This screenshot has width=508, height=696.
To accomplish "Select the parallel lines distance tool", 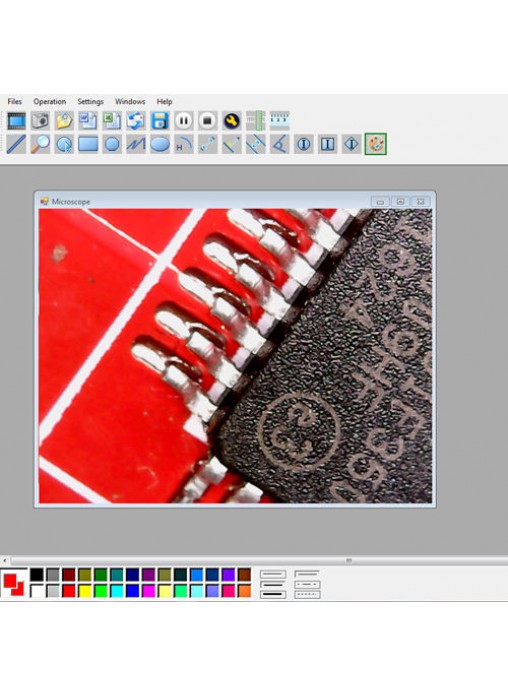I will pos(256,144).
